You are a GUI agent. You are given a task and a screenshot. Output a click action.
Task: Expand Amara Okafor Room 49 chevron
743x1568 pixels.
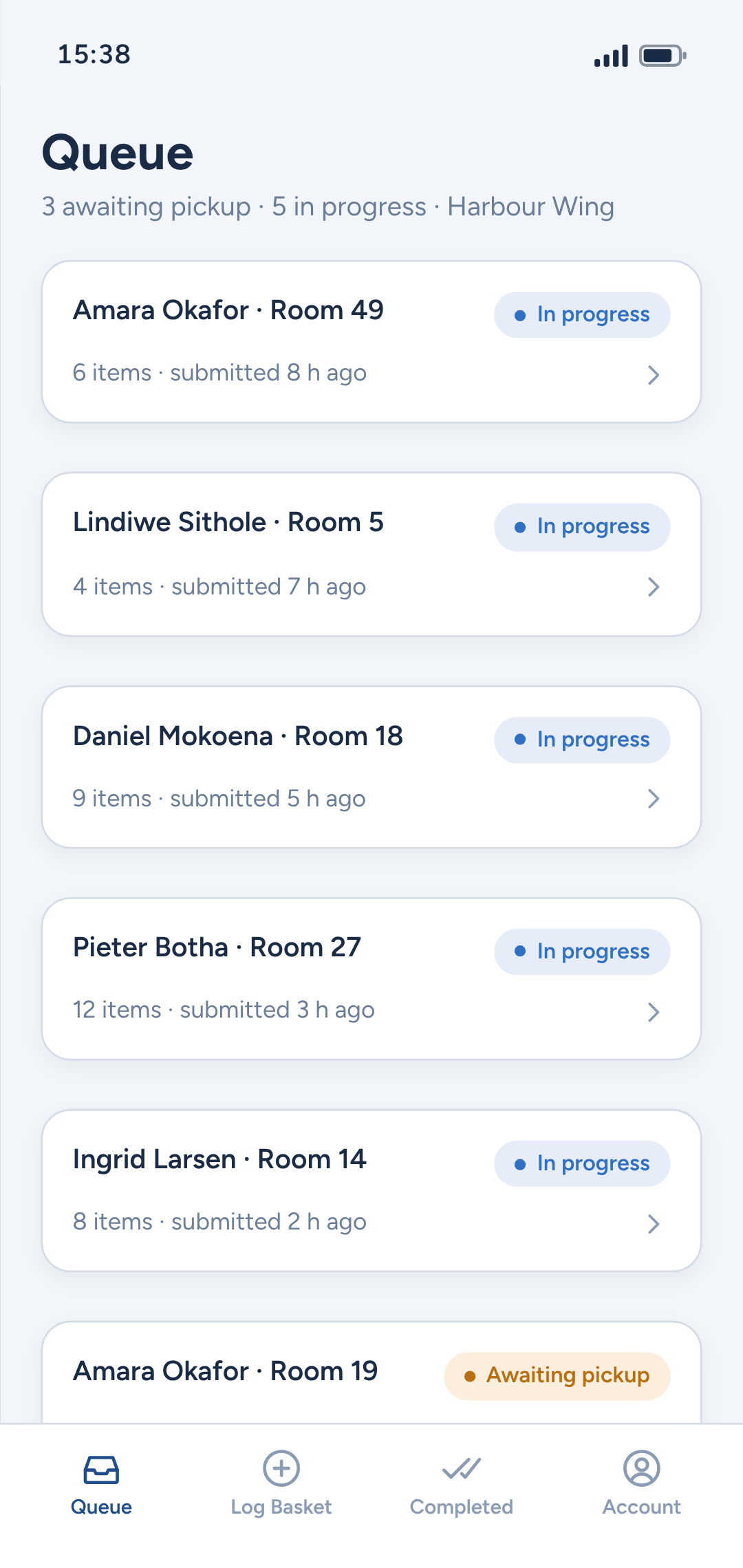pos(654,375)
